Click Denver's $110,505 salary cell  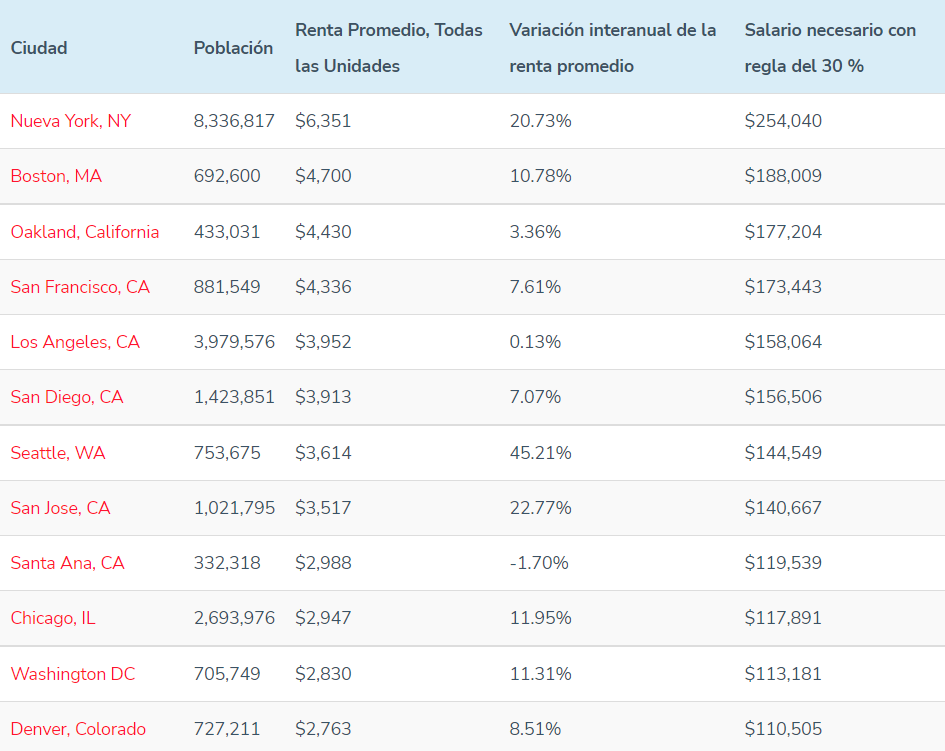[x=783, y=729]
